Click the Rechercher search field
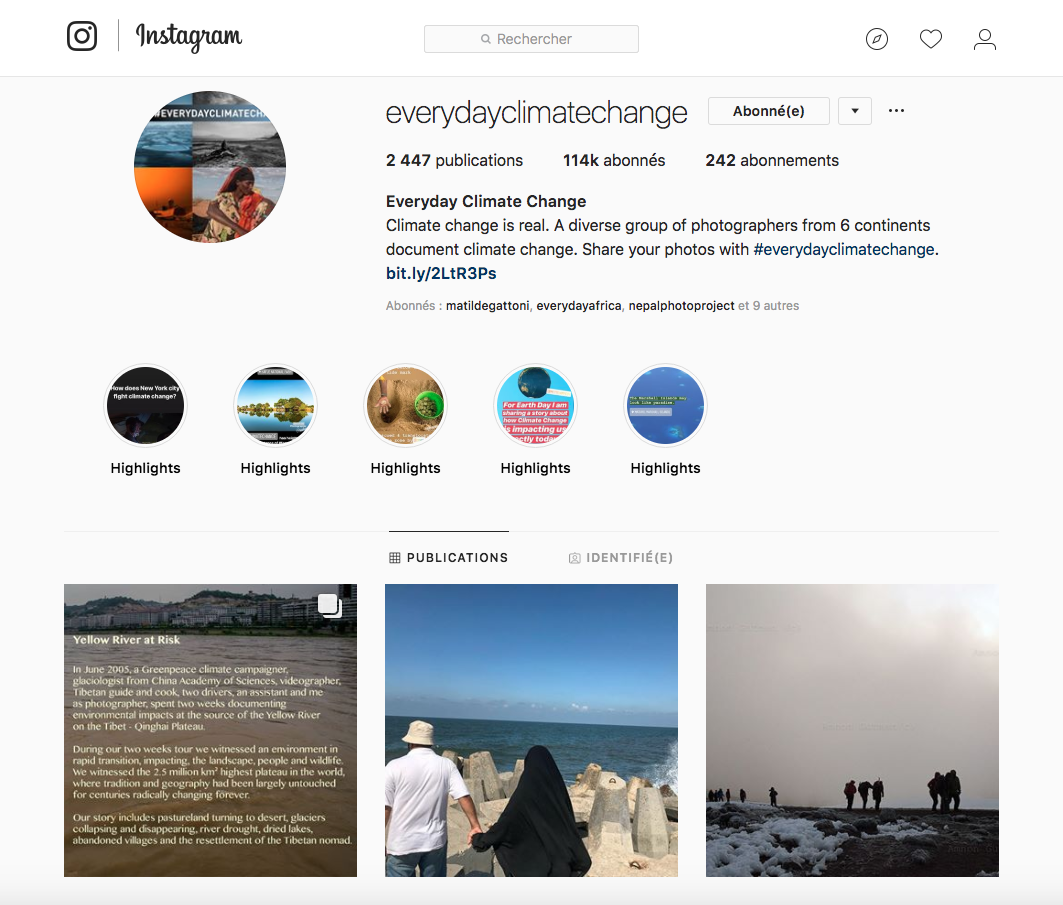Screen dimensions: 1063x905 click(x=532, y=39)
